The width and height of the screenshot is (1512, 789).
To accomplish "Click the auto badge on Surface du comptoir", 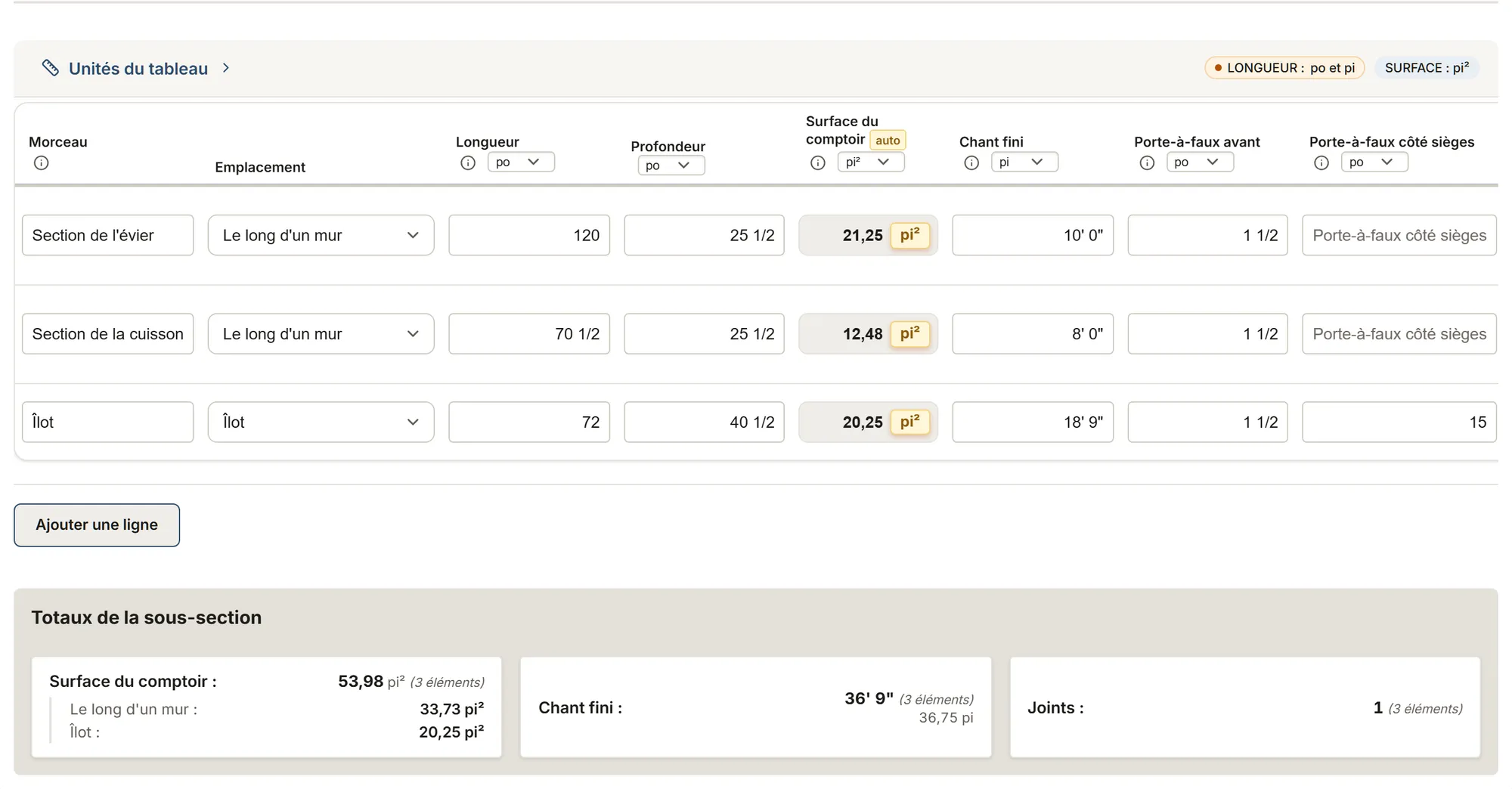I will 888,140.
